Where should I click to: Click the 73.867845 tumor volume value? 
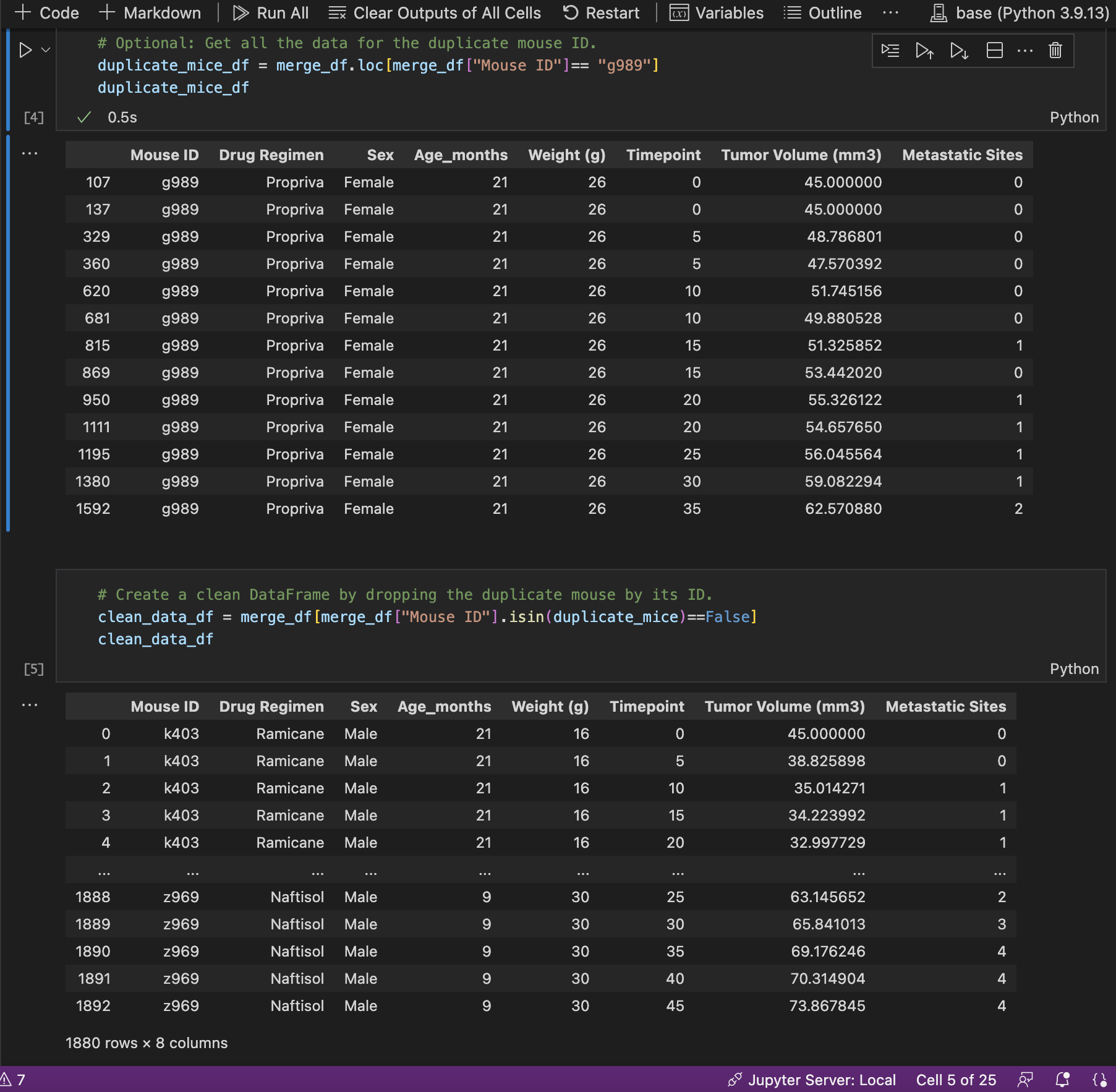coord(827,1006)
